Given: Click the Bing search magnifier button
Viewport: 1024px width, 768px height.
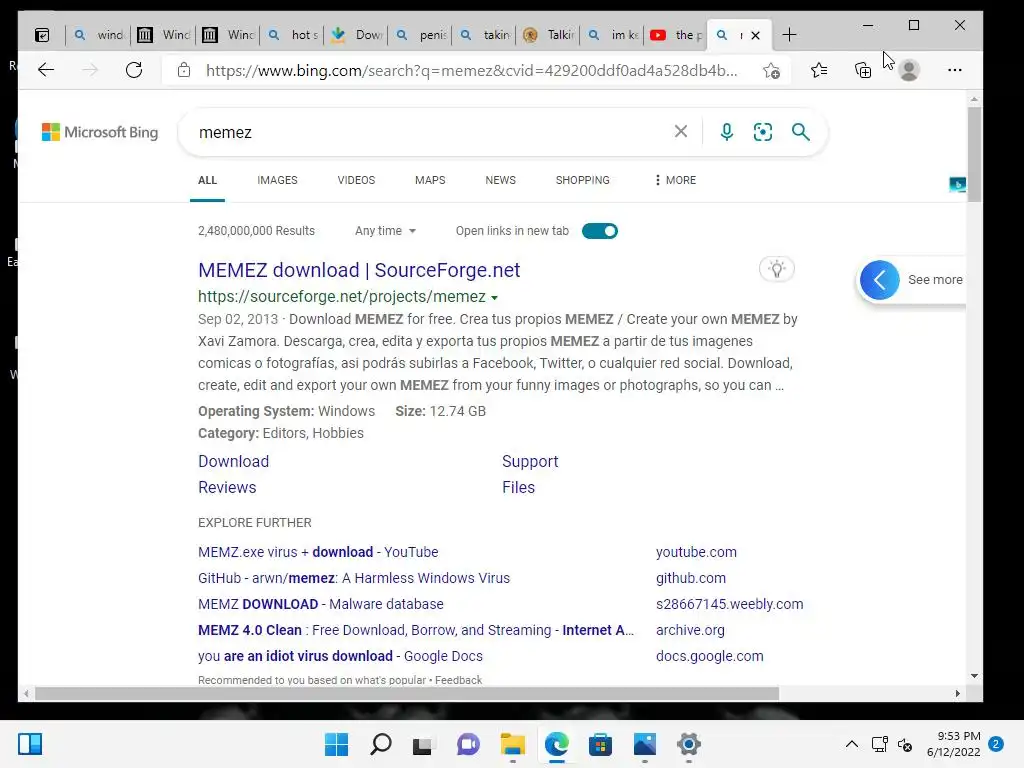Looking at the screenshot, I should tap(801, 132).
